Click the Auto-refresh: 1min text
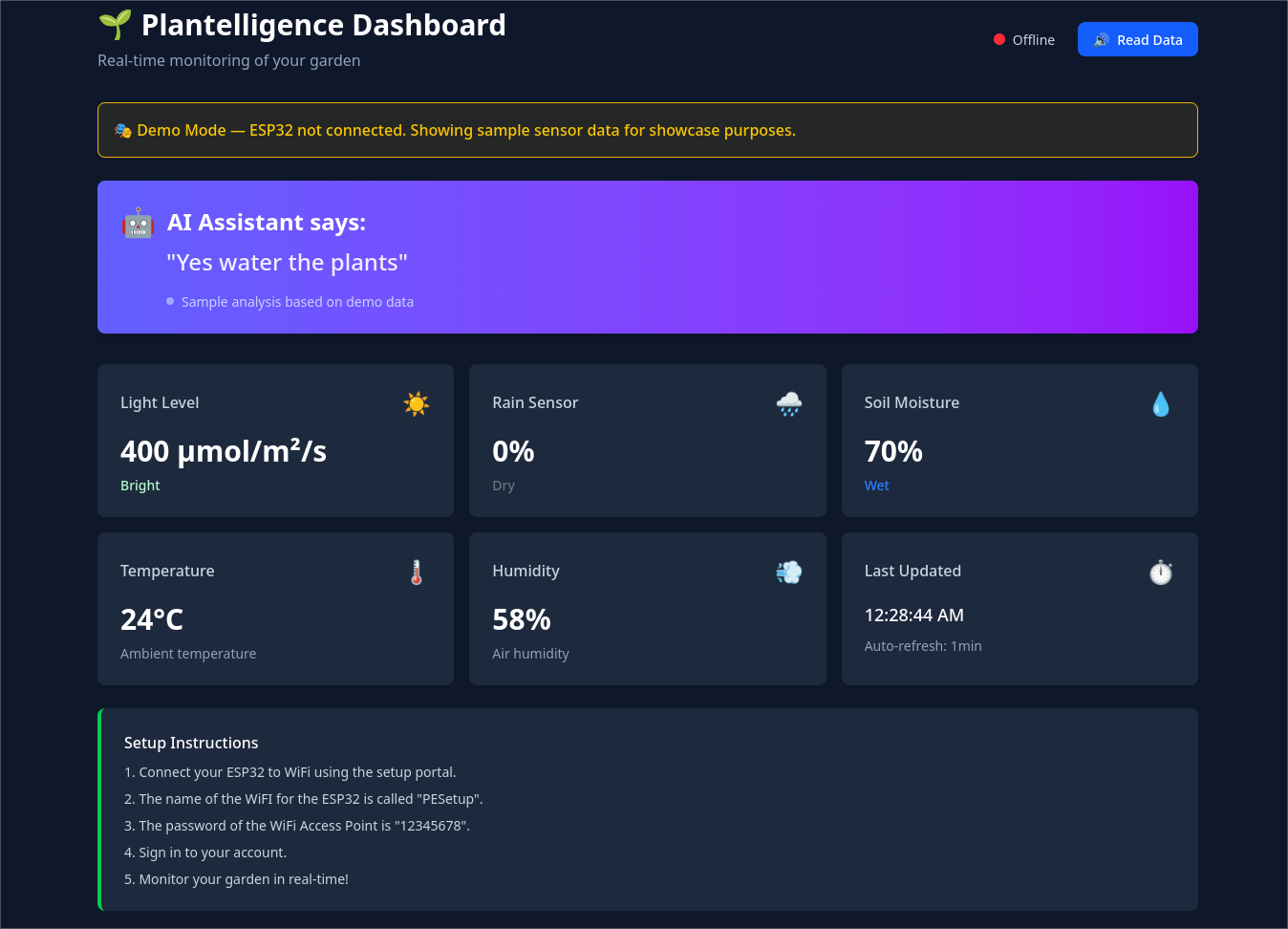 click(x=923, y=646)
